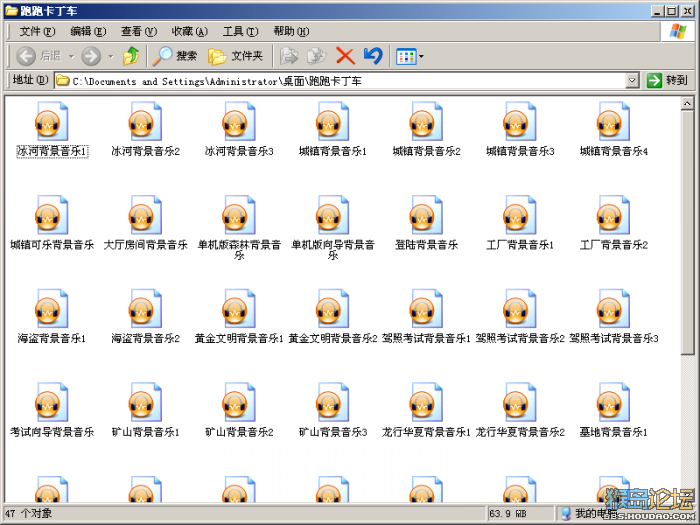This screenshot has width=700, height=525.
Task: Select the 驾照考试背景音乐3 file icon
Action: (614, 308)
